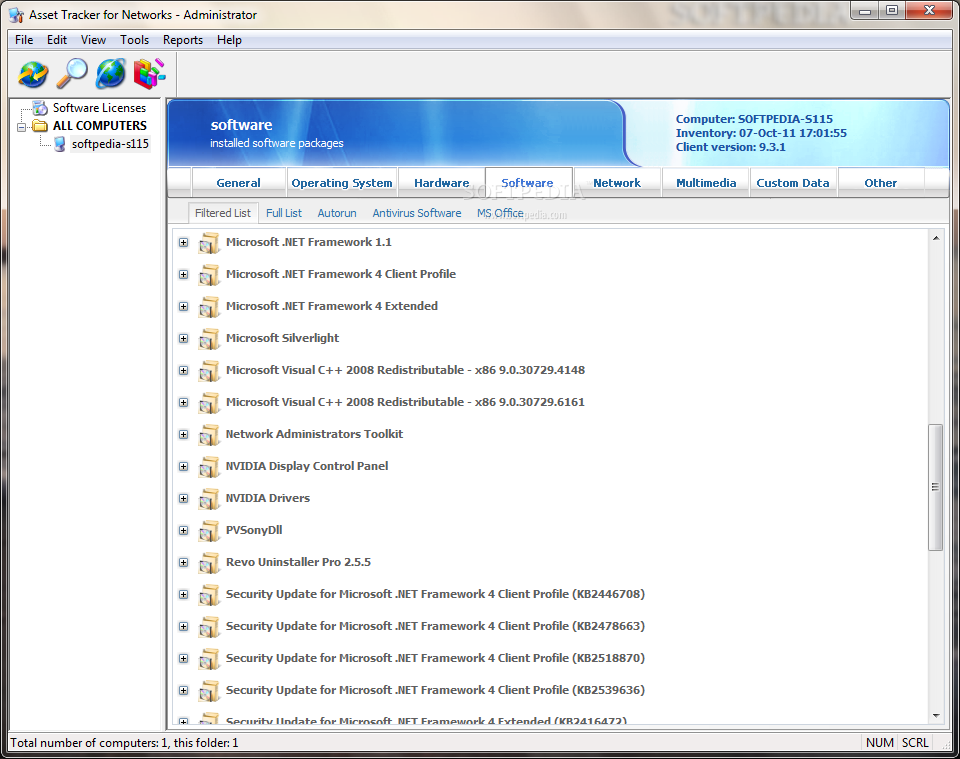Switch to the Custom Data tab
This screenshot has width=960, height=759.
coord(793,182)
